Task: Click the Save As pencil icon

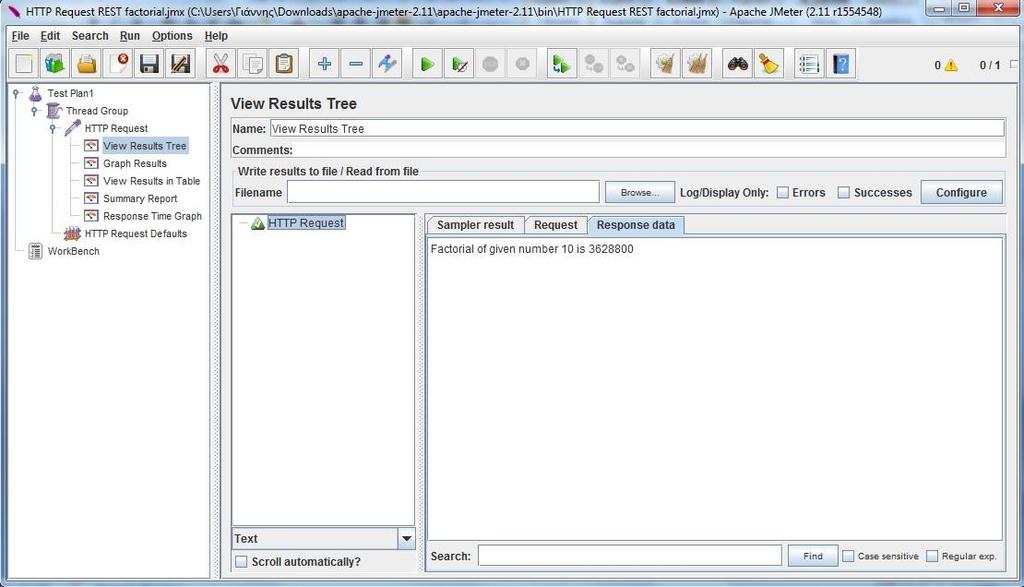Action: (180, 64)
